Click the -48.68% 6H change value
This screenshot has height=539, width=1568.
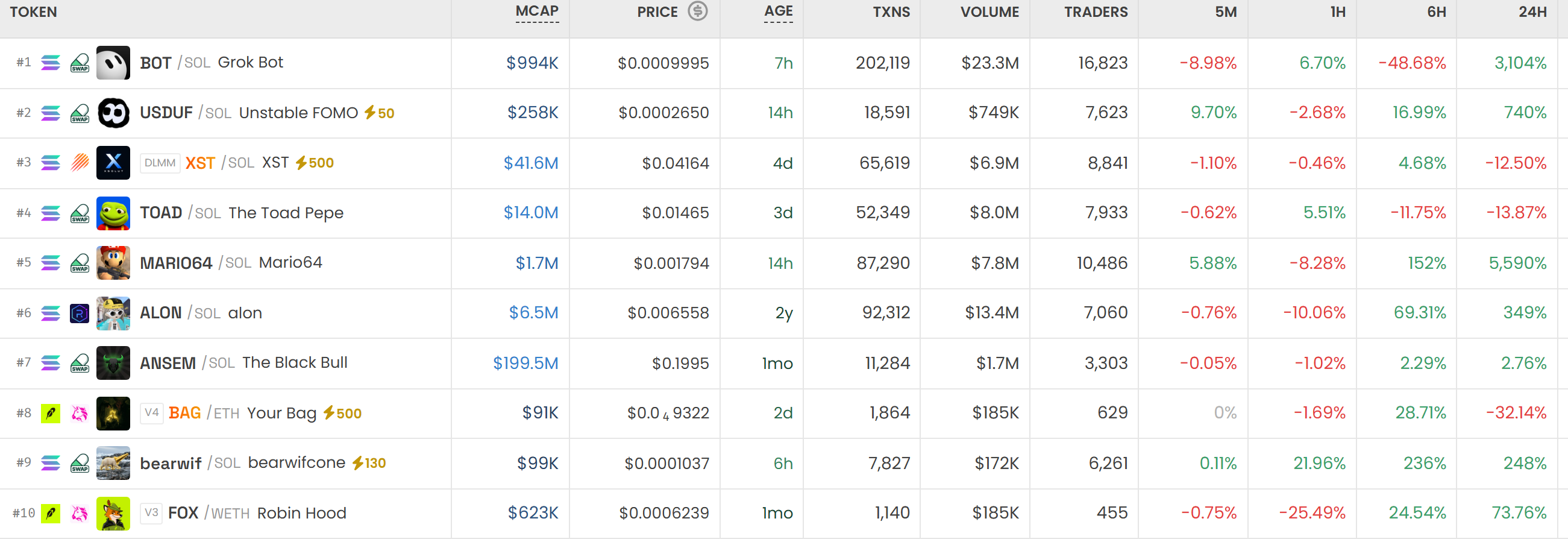pos(1412,63)
